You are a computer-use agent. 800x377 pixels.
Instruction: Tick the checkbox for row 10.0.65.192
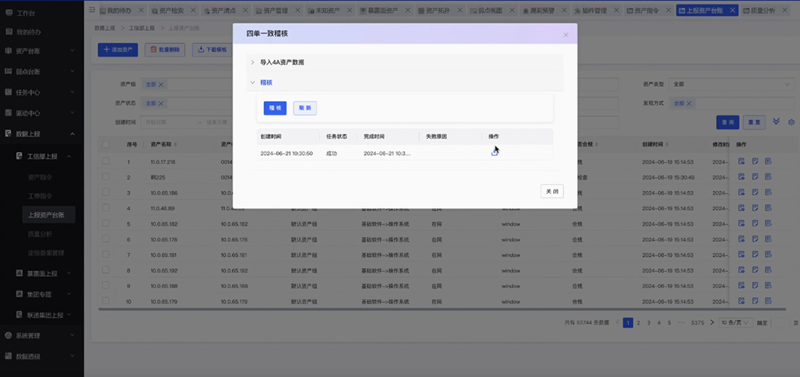tap(106, 270)
